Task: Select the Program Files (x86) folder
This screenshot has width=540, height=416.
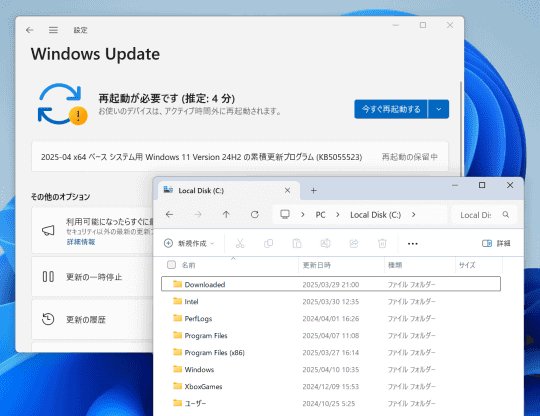Action: tap(331, 352)
